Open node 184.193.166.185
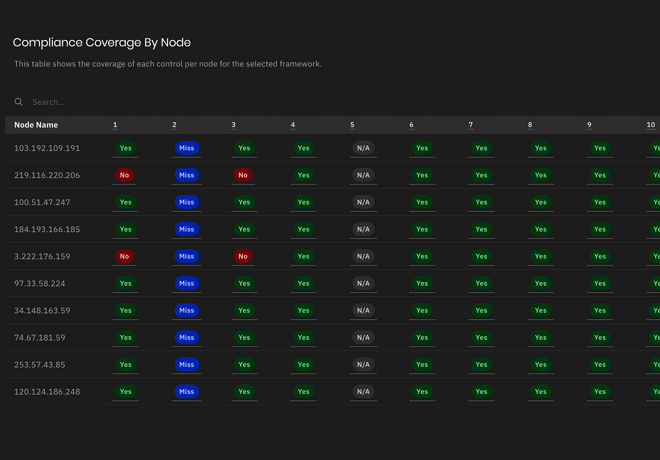The image size is (660, 460). coord(47,229)
